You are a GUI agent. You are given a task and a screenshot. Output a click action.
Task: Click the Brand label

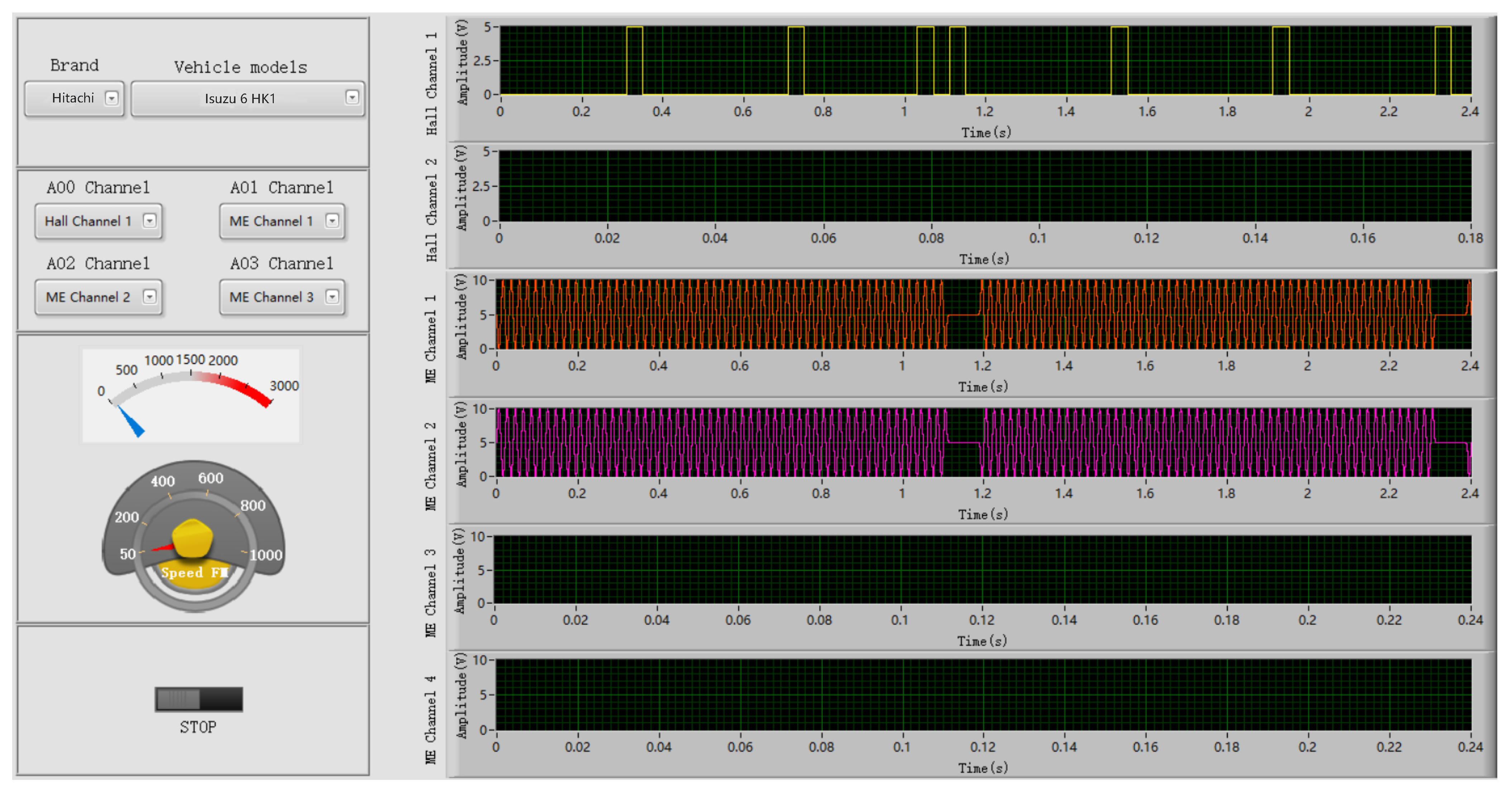click(x=75, y=65)
